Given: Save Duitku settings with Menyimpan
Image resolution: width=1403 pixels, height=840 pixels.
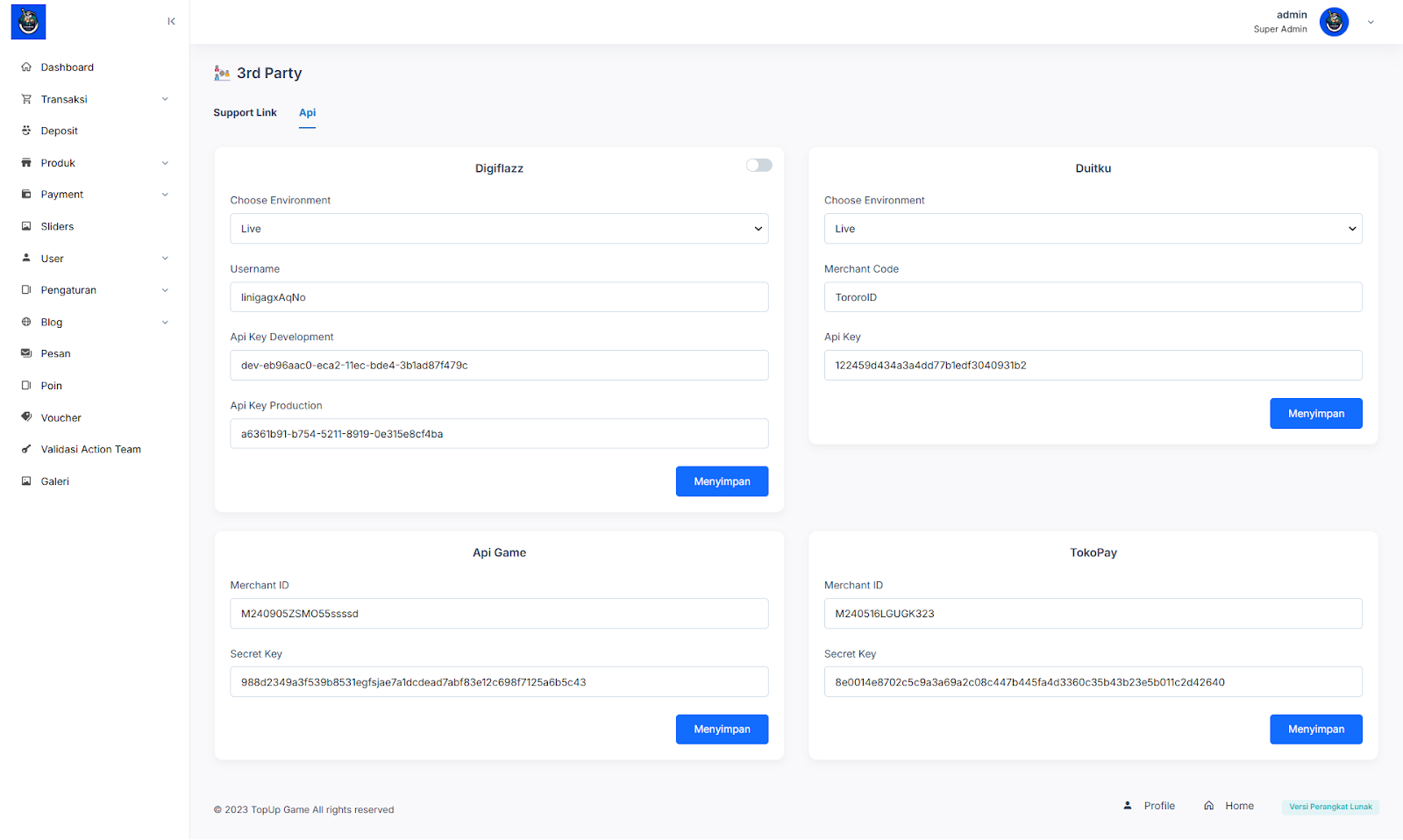Looking at the screenshot, I should click(1315, 414).
